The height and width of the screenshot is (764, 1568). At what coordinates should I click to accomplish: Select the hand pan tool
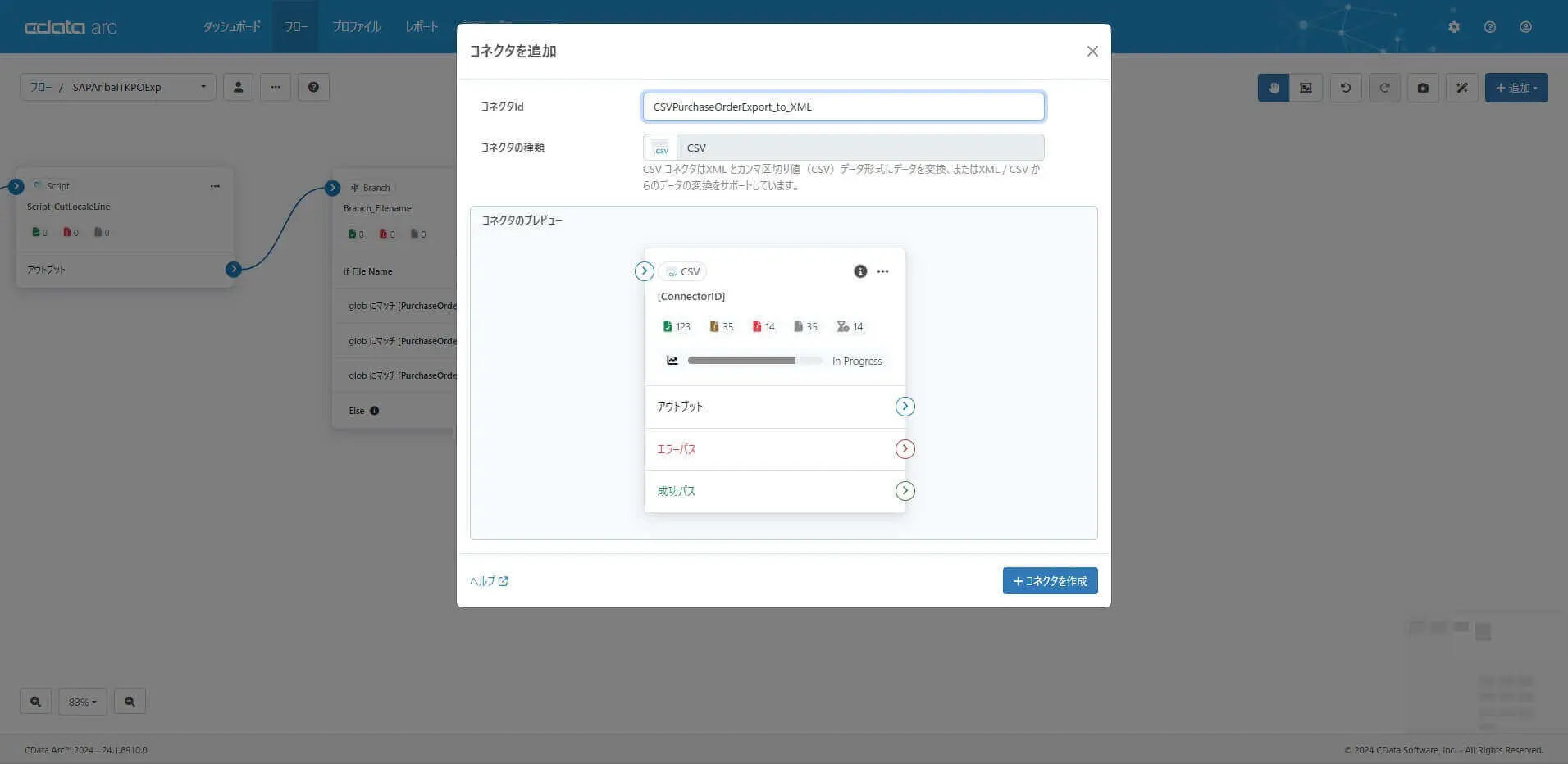pos(1274,88)
